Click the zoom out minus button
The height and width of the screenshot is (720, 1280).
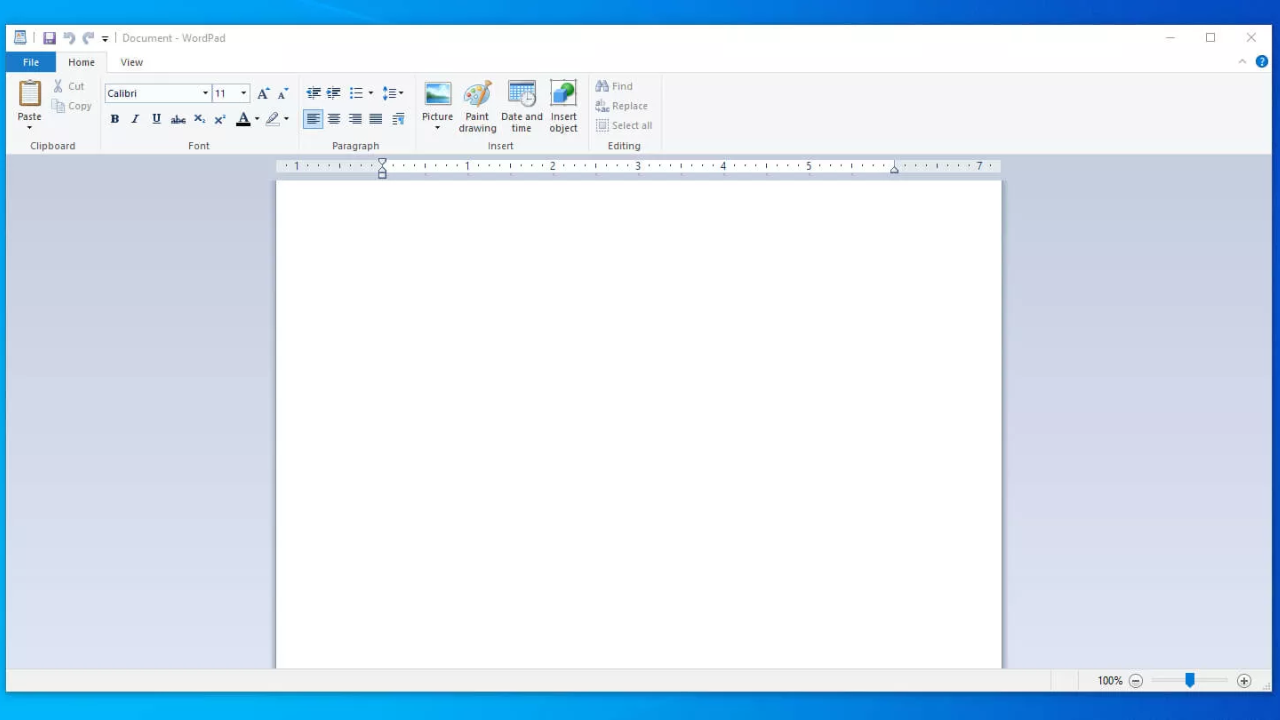coord(1136,681)
